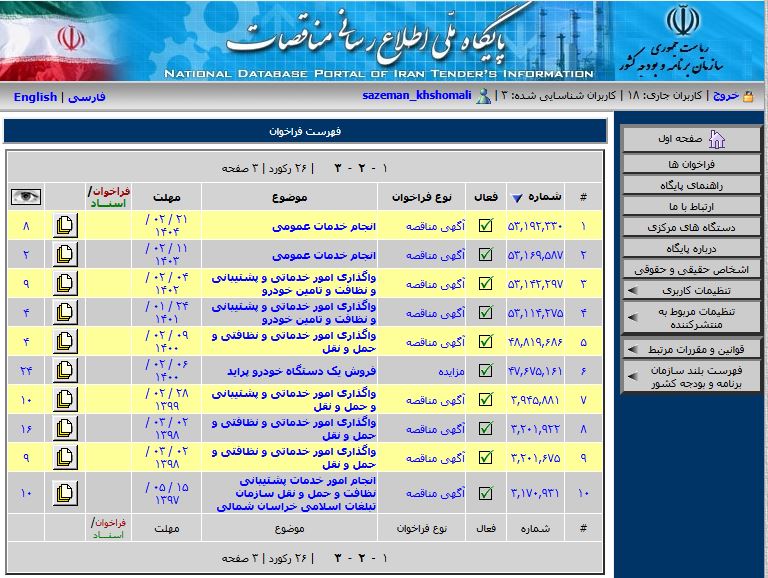Click the eye icon in table header
Viewport: 768px width, 578px height.
pos(26,196)
